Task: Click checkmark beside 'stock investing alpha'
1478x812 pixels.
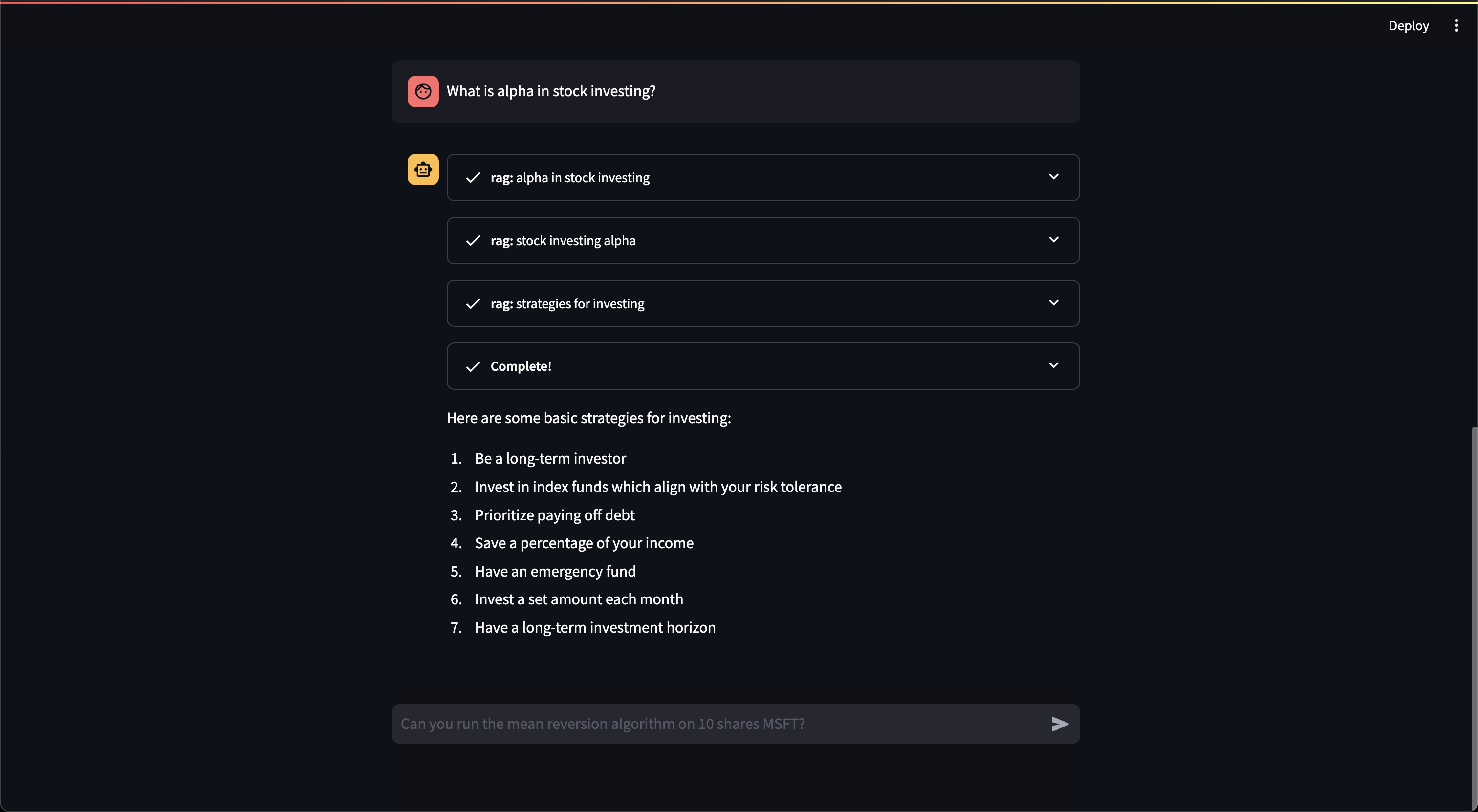Action: pyautogui.click(x=473, y=241)
